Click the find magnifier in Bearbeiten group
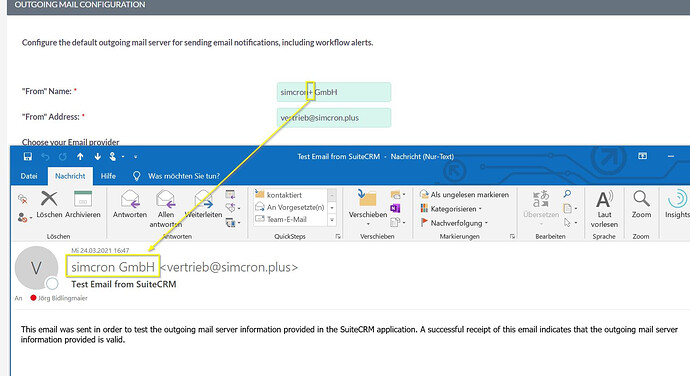The width and height of the screenshot is (690, 376). pyautogui.click(x=568, y=194)
